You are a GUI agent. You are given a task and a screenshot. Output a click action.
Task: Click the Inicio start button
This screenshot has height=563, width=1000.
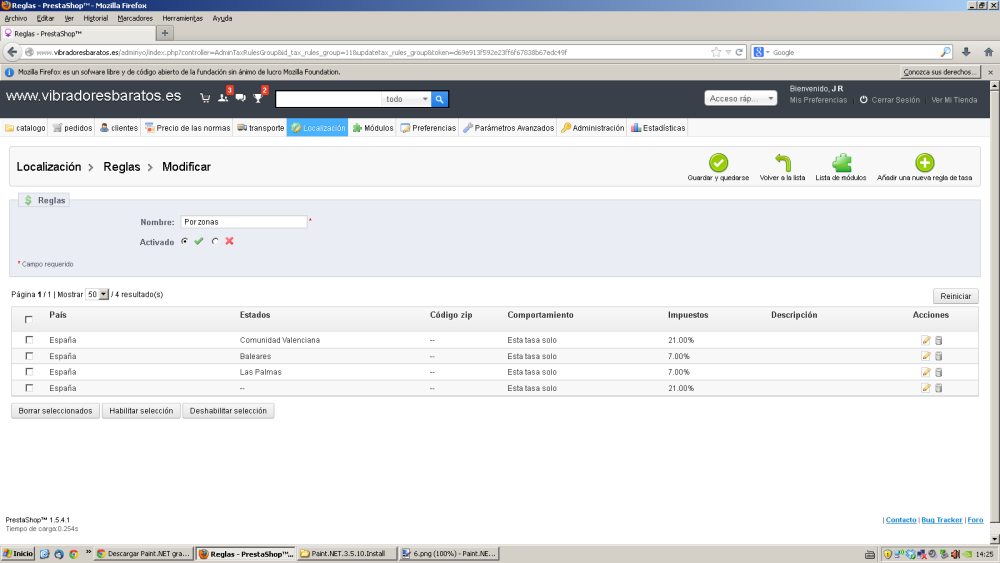click(18, 553)
